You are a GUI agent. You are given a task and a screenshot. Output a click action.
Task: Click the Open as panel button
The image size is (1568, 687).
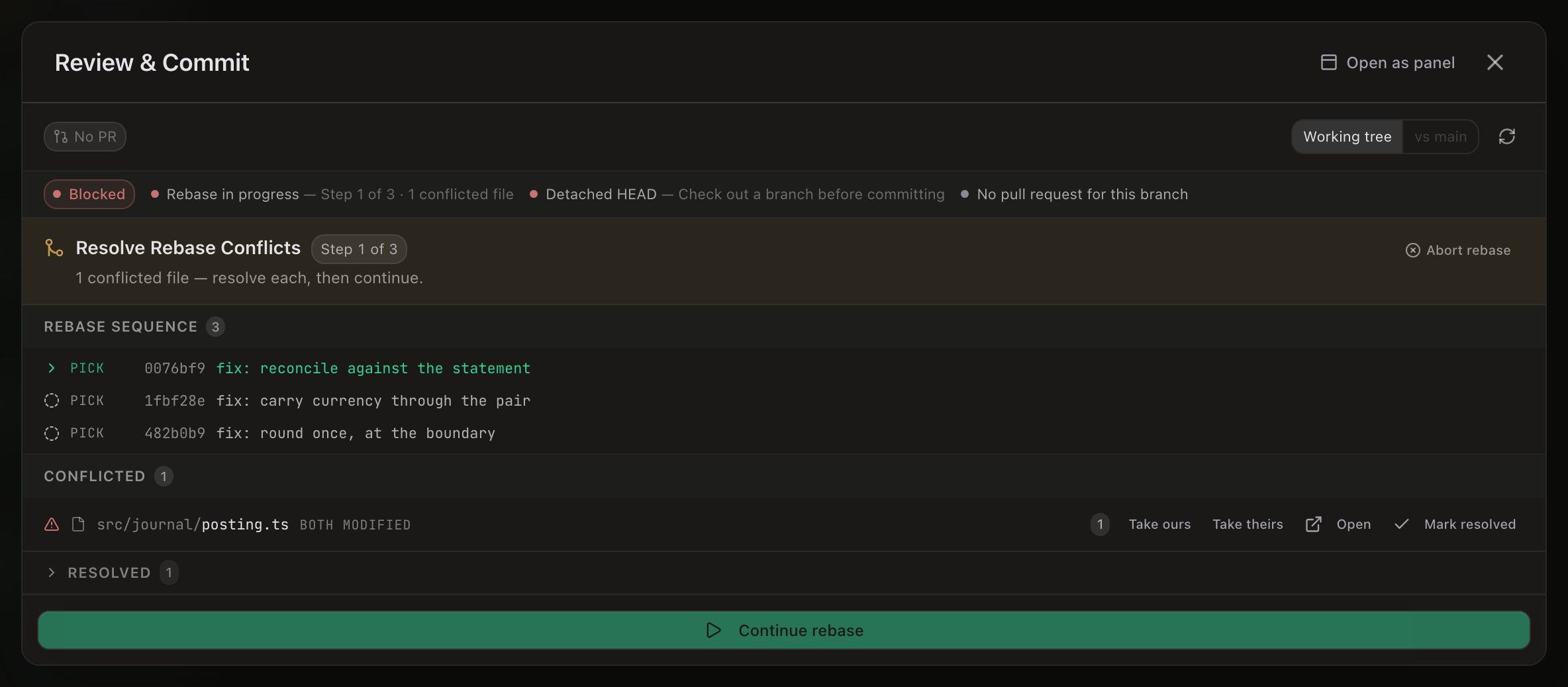point(1388,62)
